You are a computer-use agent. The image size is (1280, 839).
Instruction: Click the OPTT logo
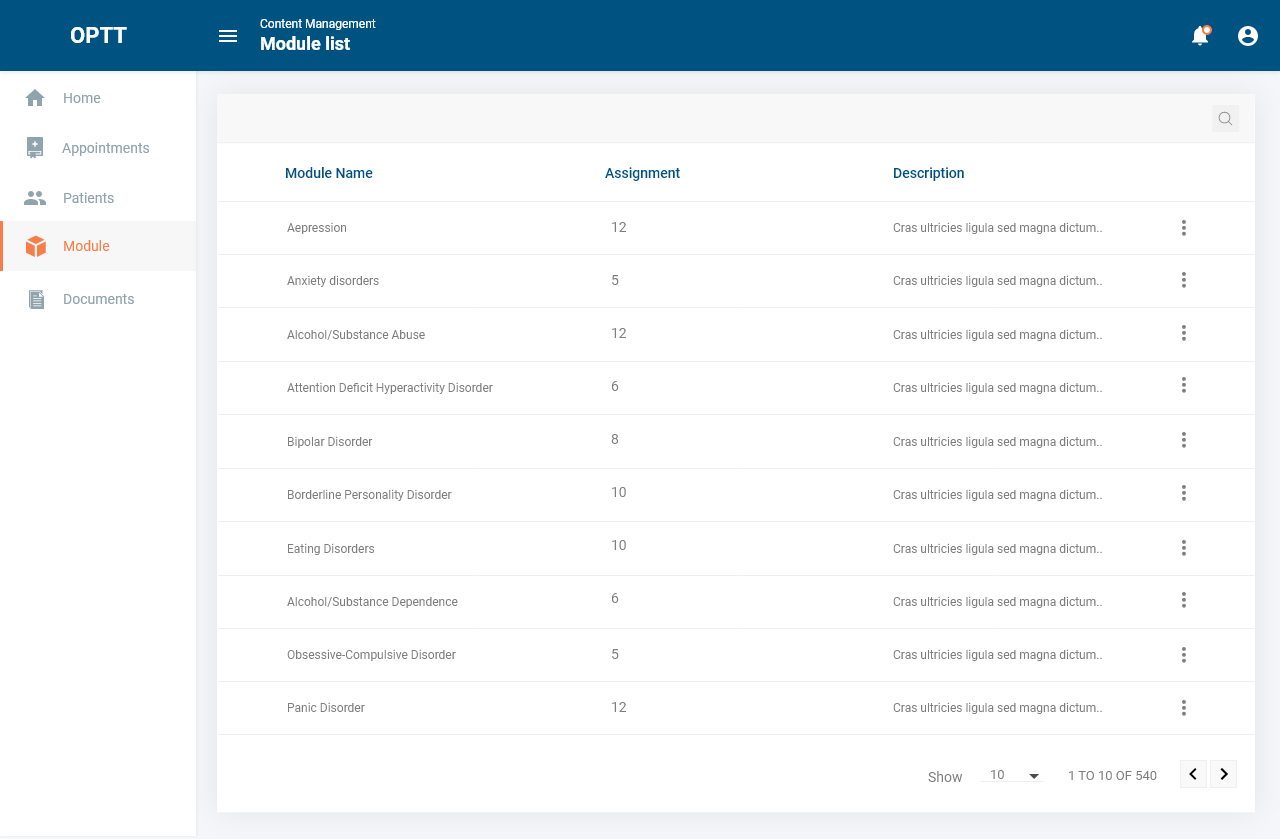click(98, 36)
